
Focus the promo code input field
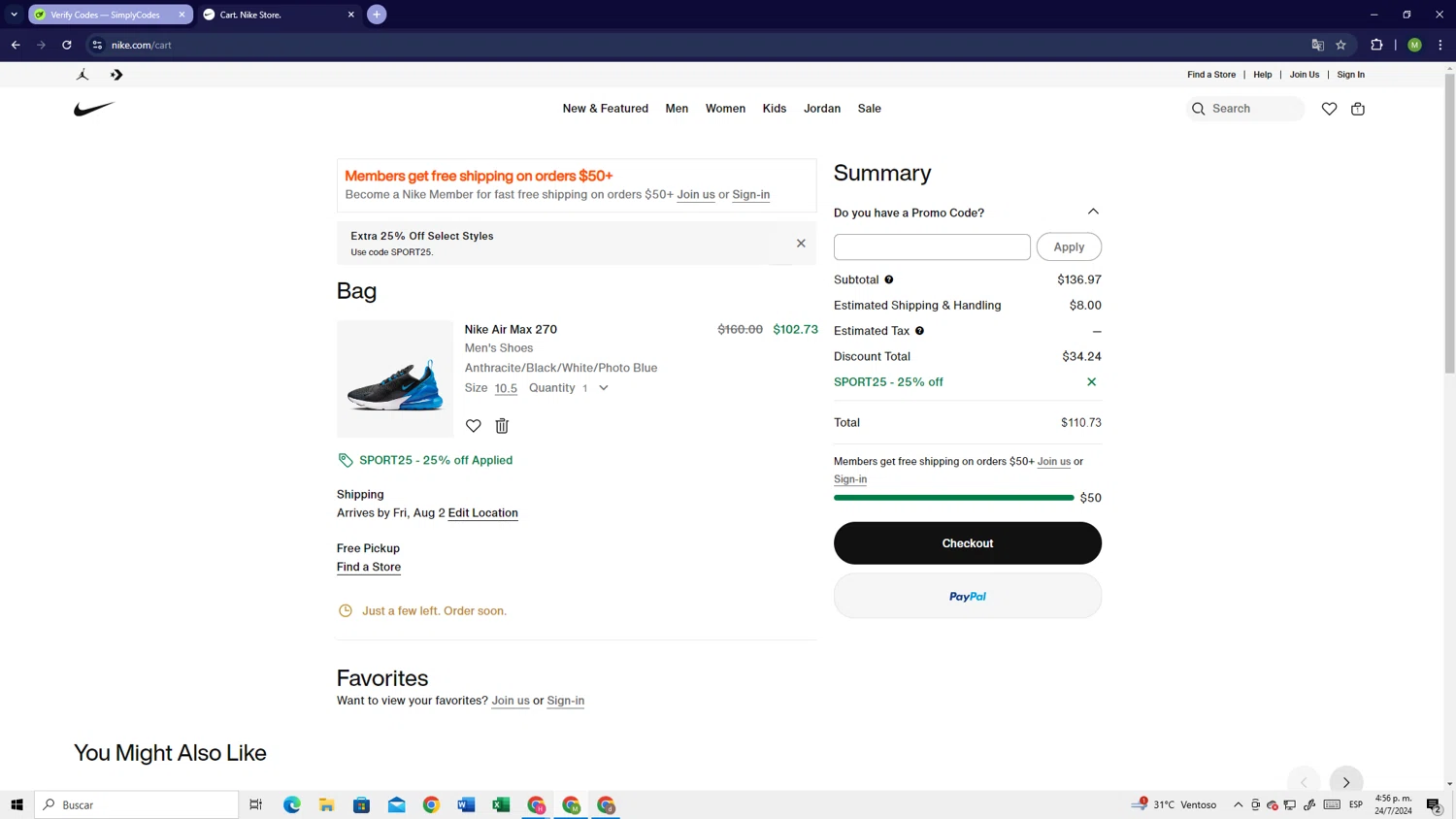click(x=932, y=246)
